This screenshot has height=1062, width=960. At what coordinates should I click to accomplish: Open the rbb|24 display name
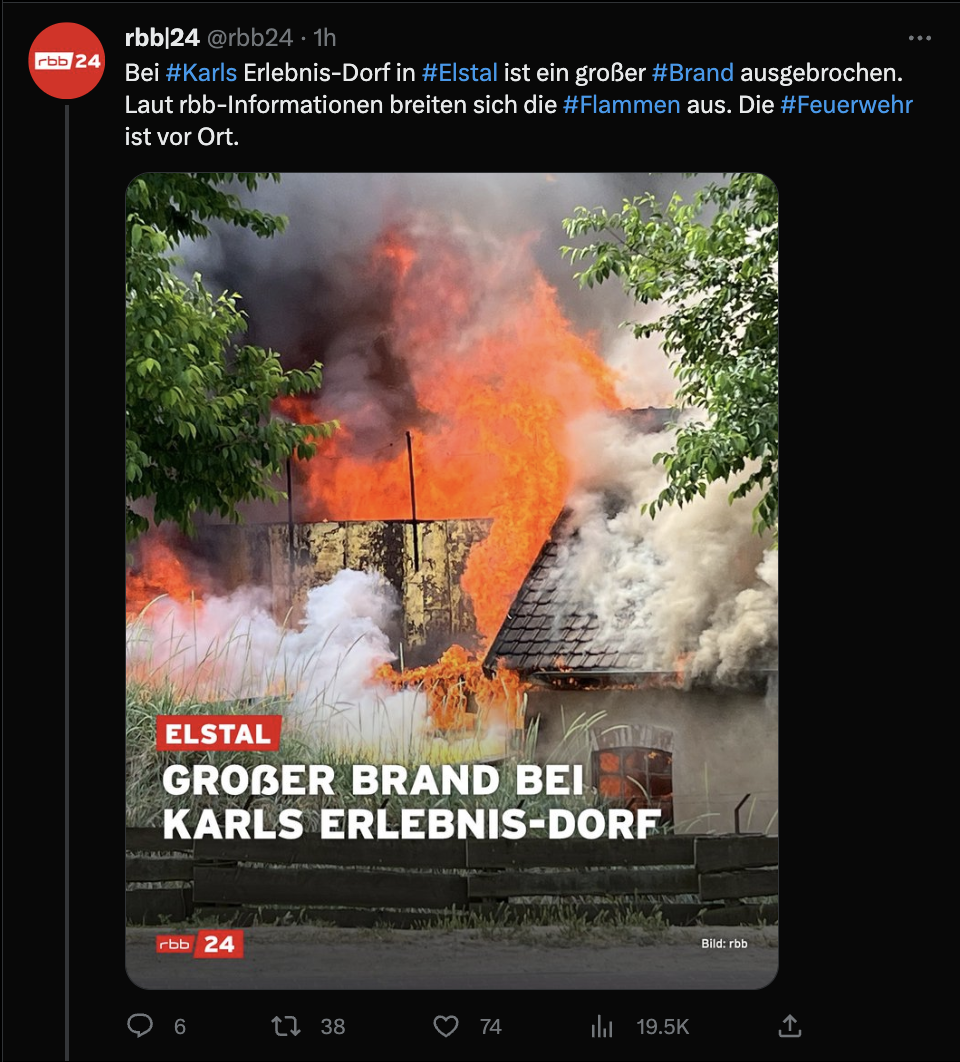[x=162, y=38]
